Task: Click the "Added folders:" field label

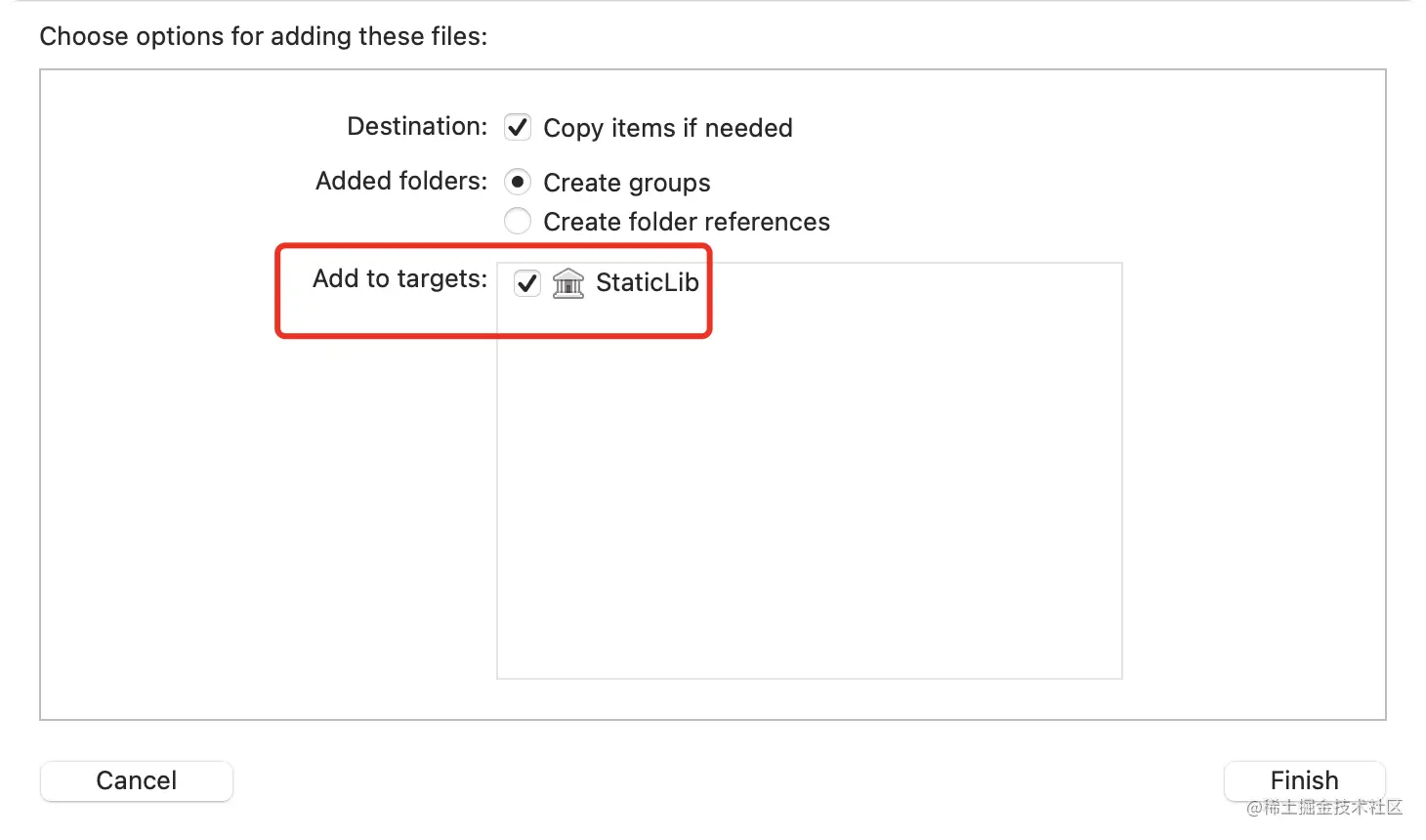Action: 401,182
